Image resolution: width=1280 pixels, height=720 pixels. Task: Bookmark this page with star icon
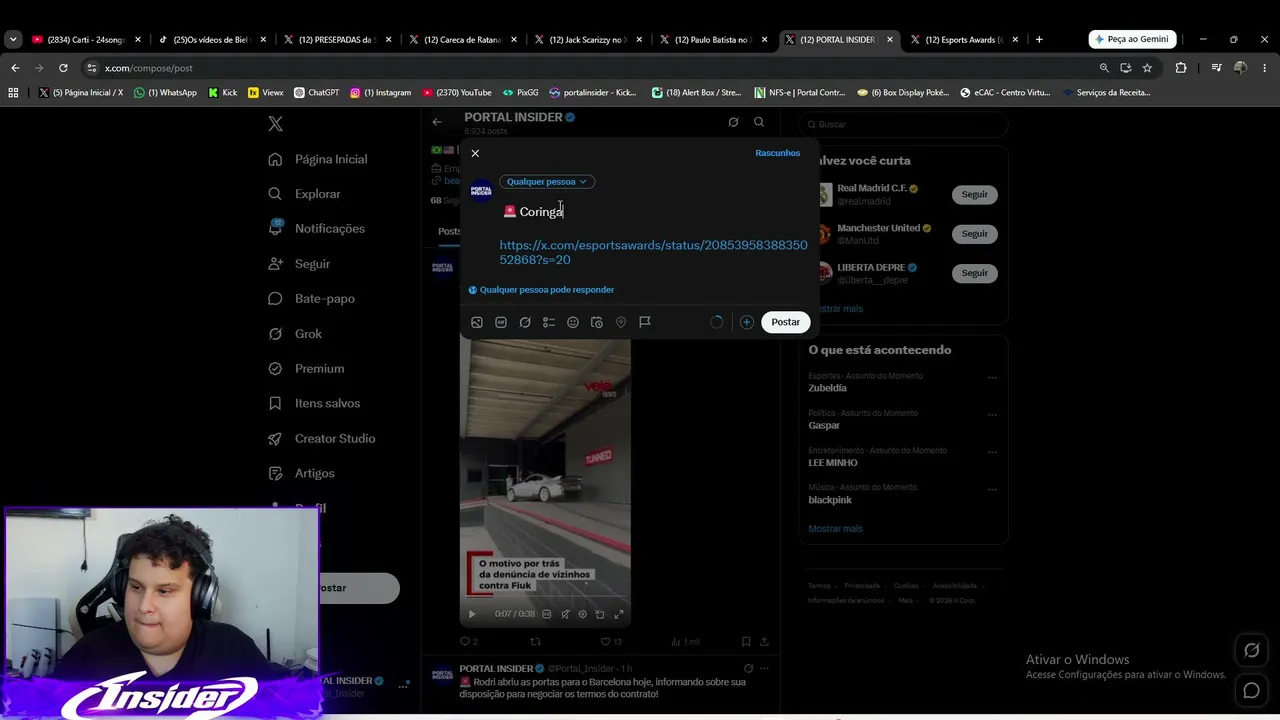pos(1147,68)
